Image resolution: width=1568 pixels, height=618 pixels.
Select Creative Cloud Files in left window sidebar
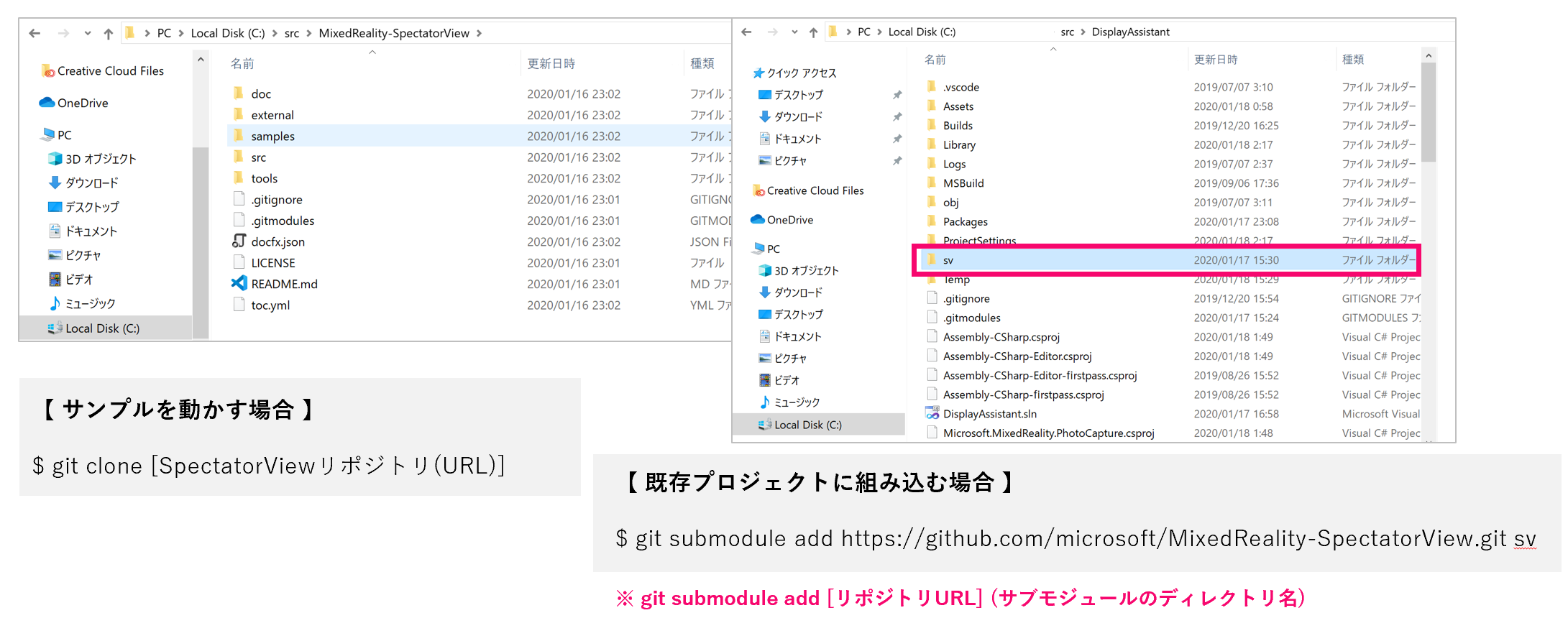(x=103, y=70)
